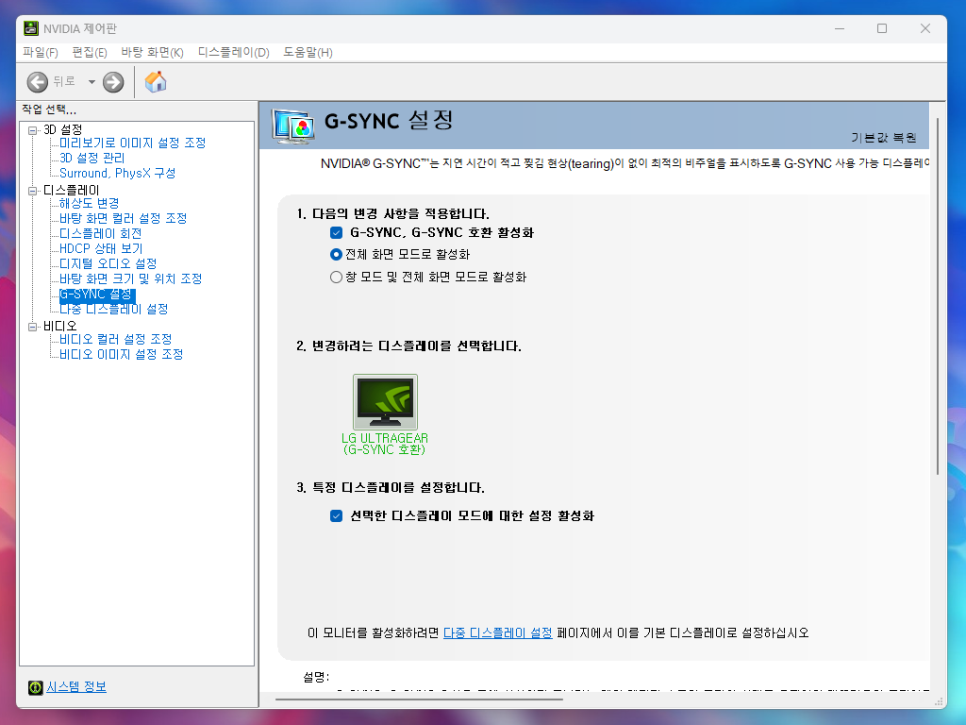Open 해상도 변경 page

pos(89,203)
